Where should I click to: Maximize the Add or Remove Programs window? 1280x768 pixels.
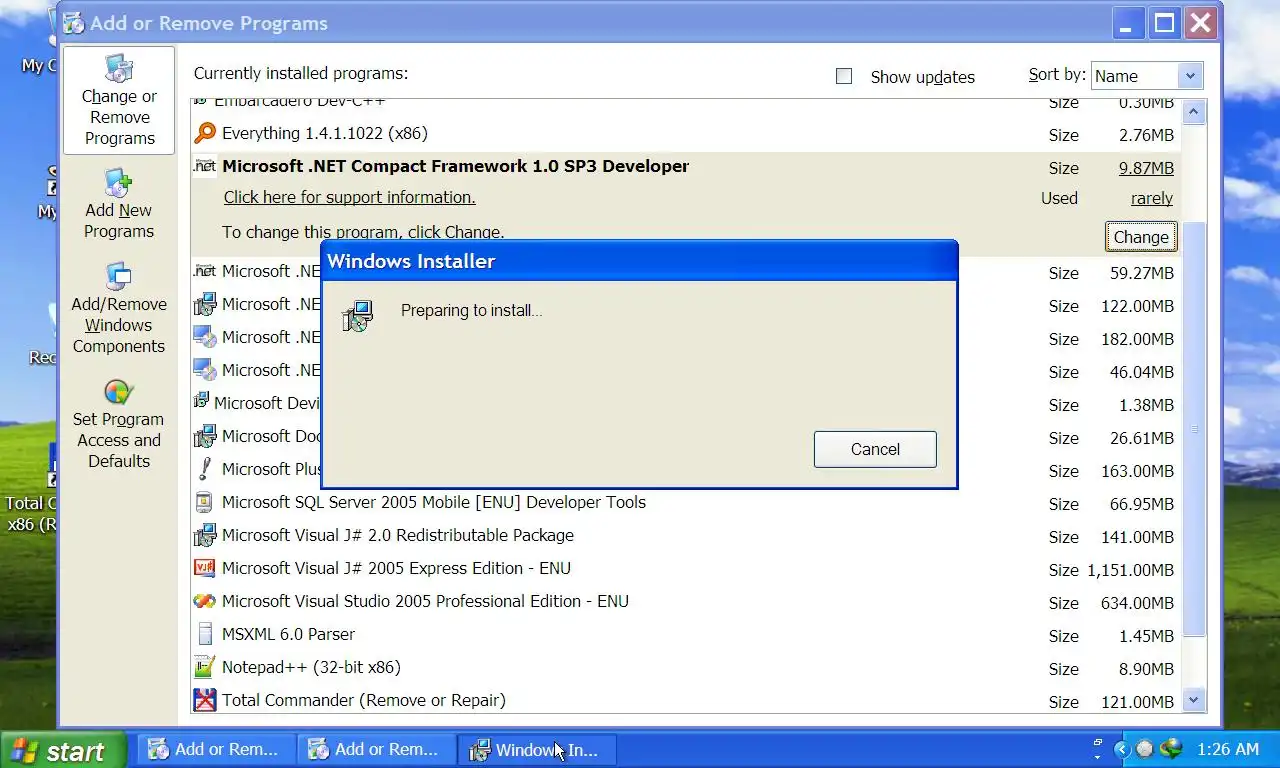(x=1164, y=23)
